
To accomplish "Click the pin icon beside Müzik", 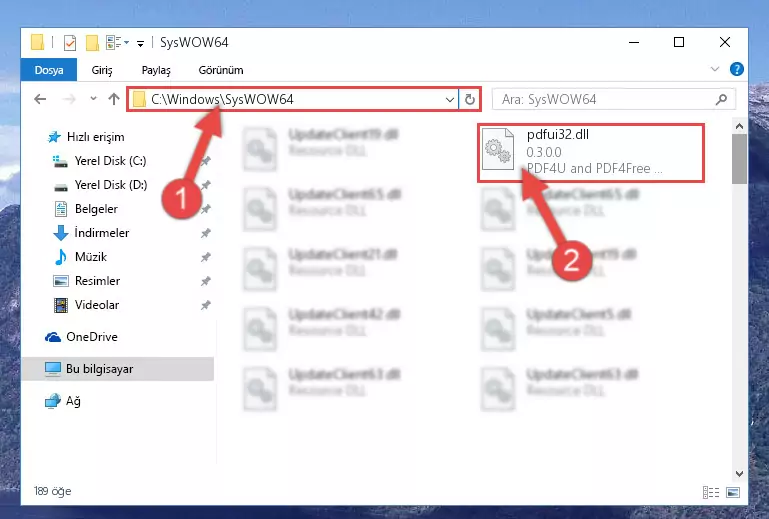I will pyautogui.click(x=205, y=257).
